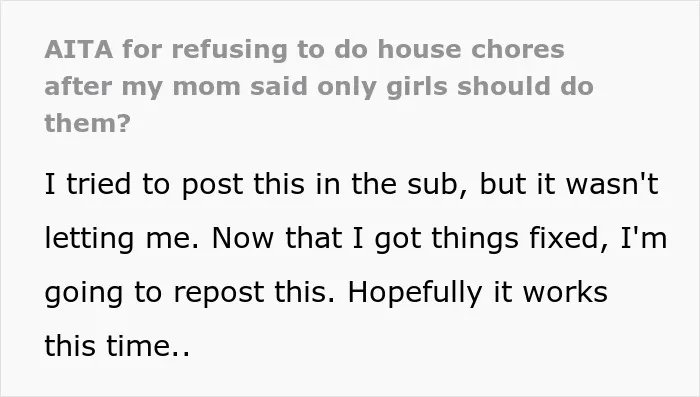The image size is (700, 397).
Task: Click the word "refusing" in the title
Action: point(229,50)
